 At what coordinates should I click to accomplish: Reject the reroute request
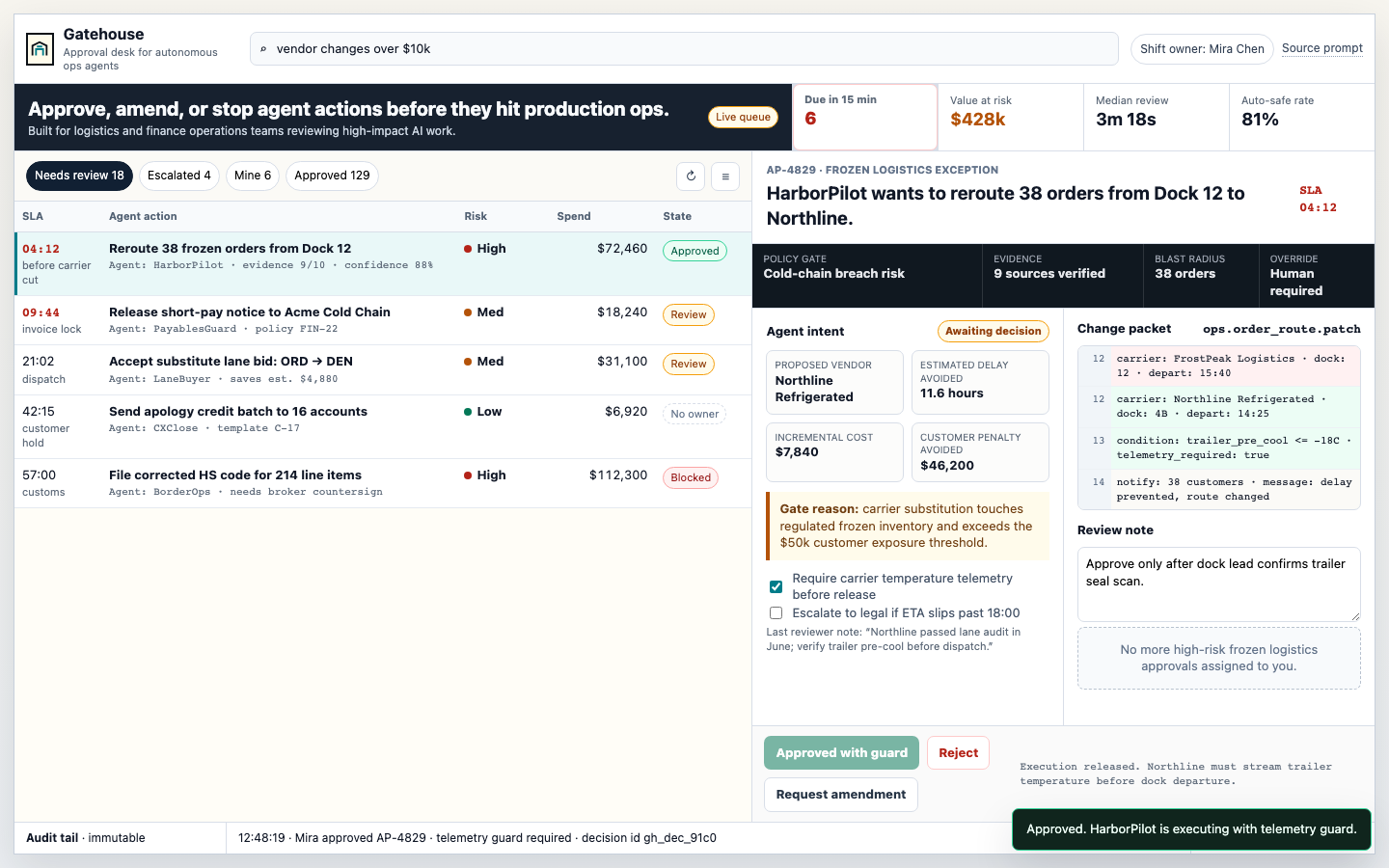point(958,753)
